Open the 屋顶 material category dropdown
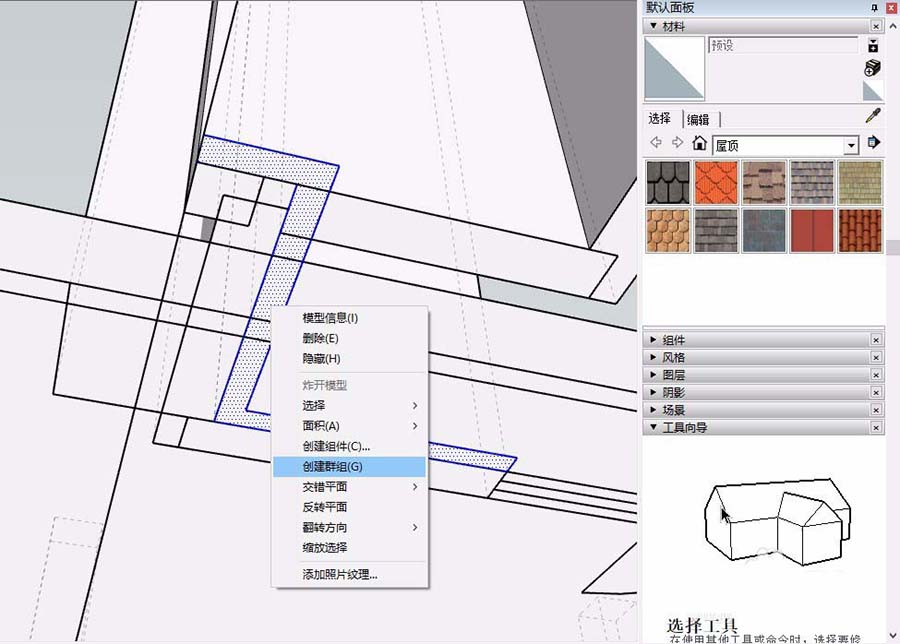900x644 pixels. coord(850,146)
